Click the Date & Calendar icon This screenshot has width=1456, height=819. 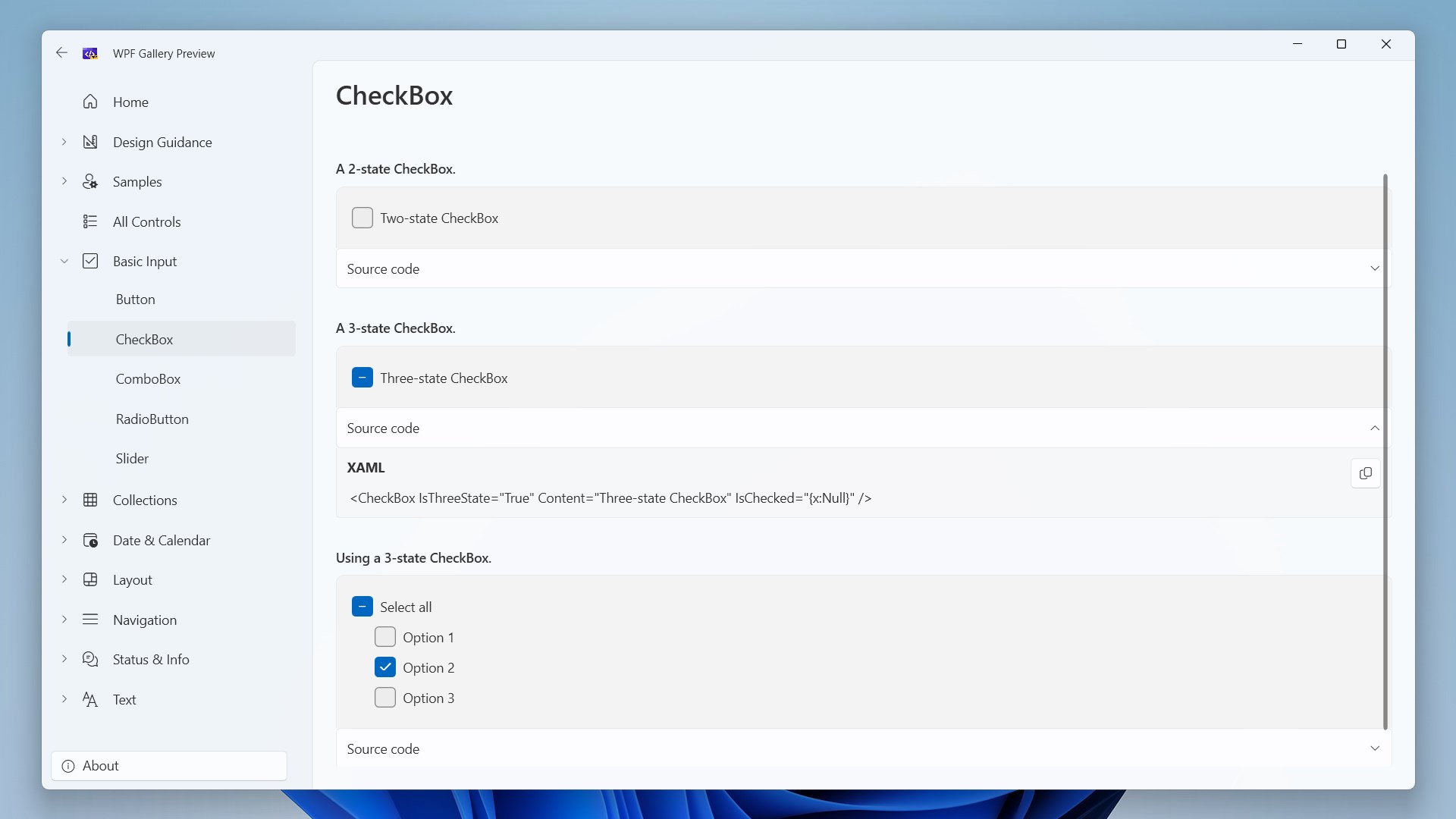tap(90, 541)
